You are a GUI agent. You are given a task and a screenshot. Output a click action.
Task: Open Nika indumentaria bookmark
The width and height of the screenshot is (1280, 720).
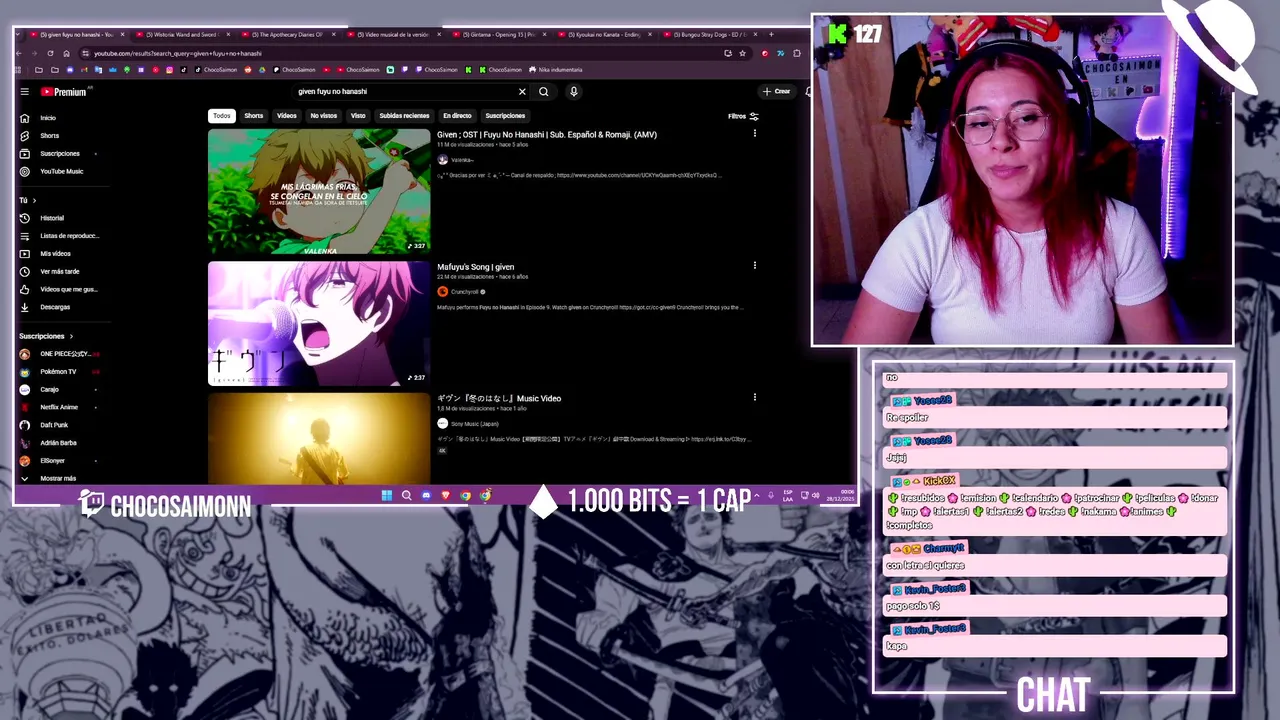(555, 70)
